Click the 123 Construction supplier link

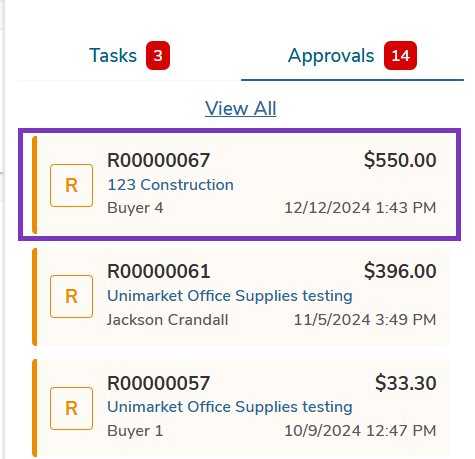170,185
